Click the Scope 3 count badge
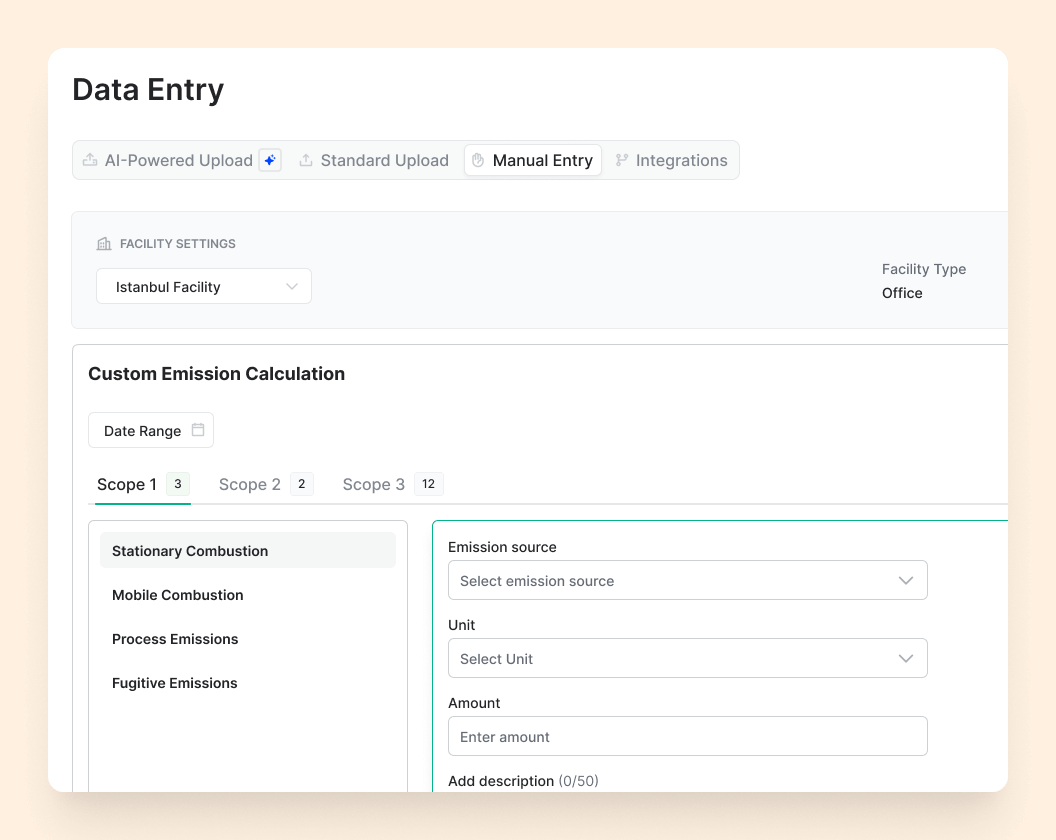Screen dimensions: 1056x840 click(428, 484)
